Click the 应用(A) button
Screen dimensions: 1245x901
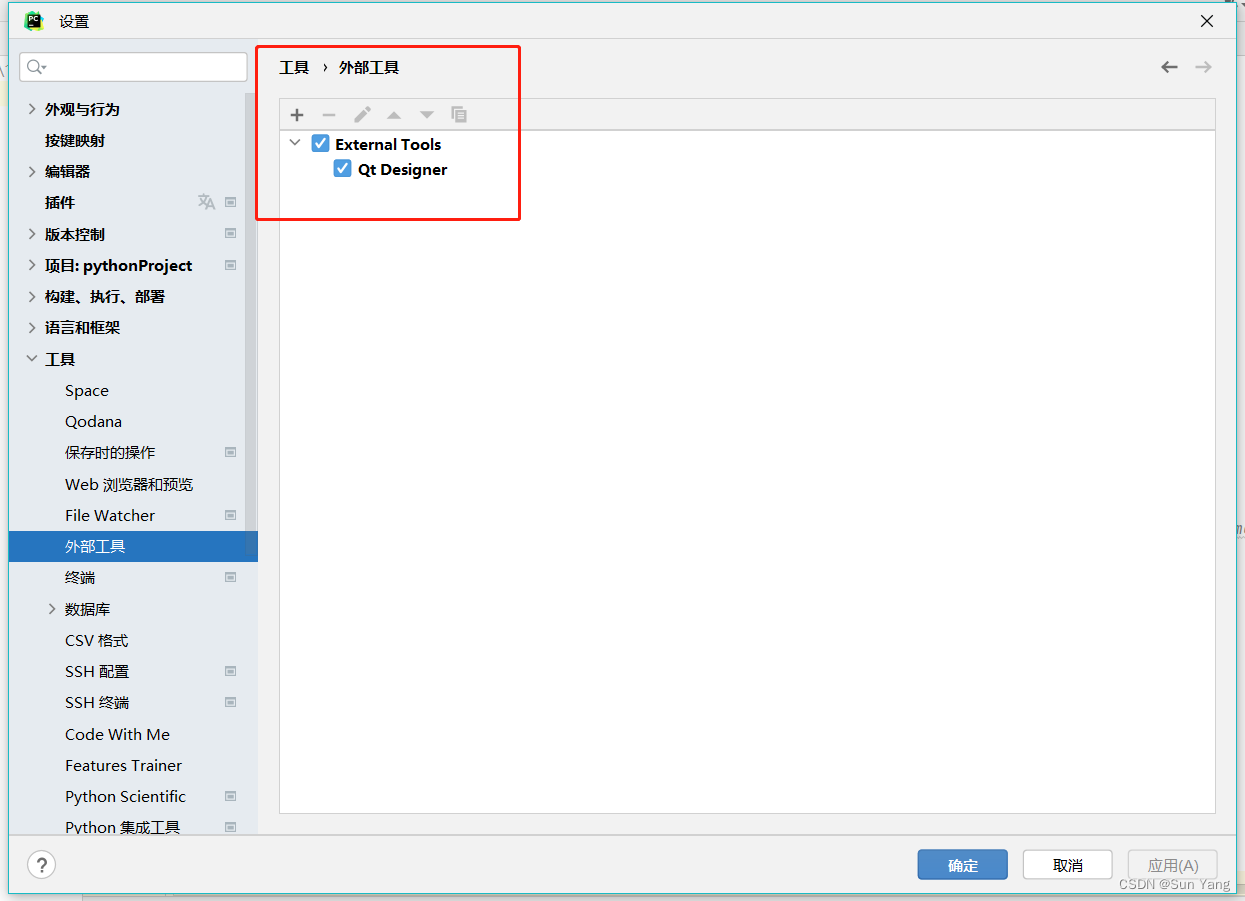pyautogui.click(x=1173, y=865)
